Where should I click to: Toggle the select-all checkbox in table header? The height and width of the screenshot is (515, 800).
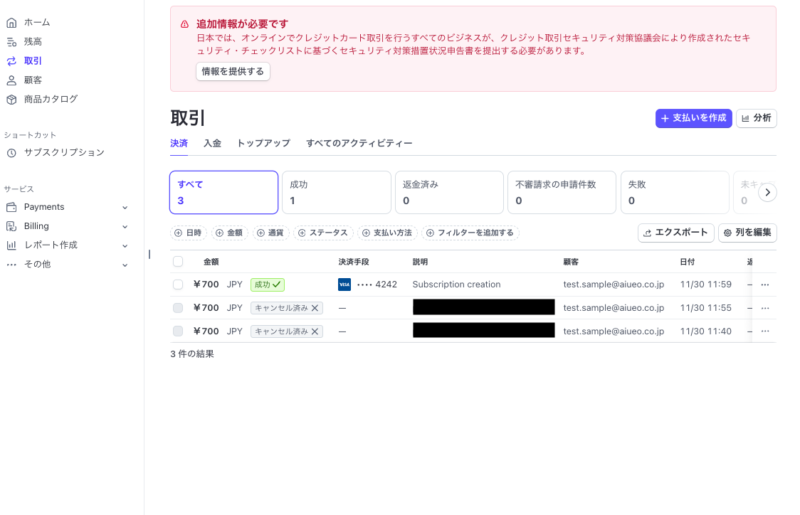tap(178, 262)
